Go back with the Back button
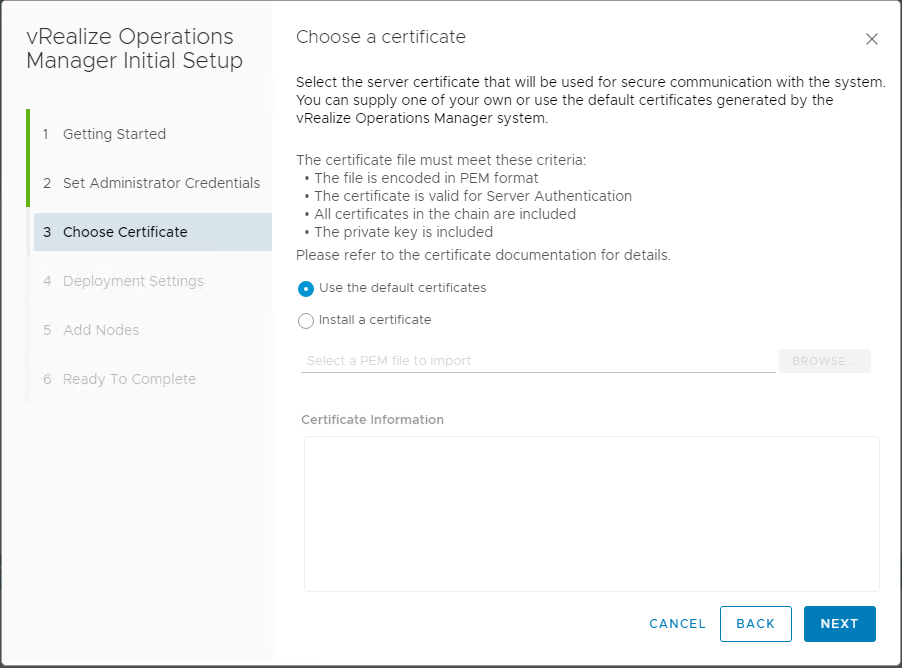 point(755,623)
